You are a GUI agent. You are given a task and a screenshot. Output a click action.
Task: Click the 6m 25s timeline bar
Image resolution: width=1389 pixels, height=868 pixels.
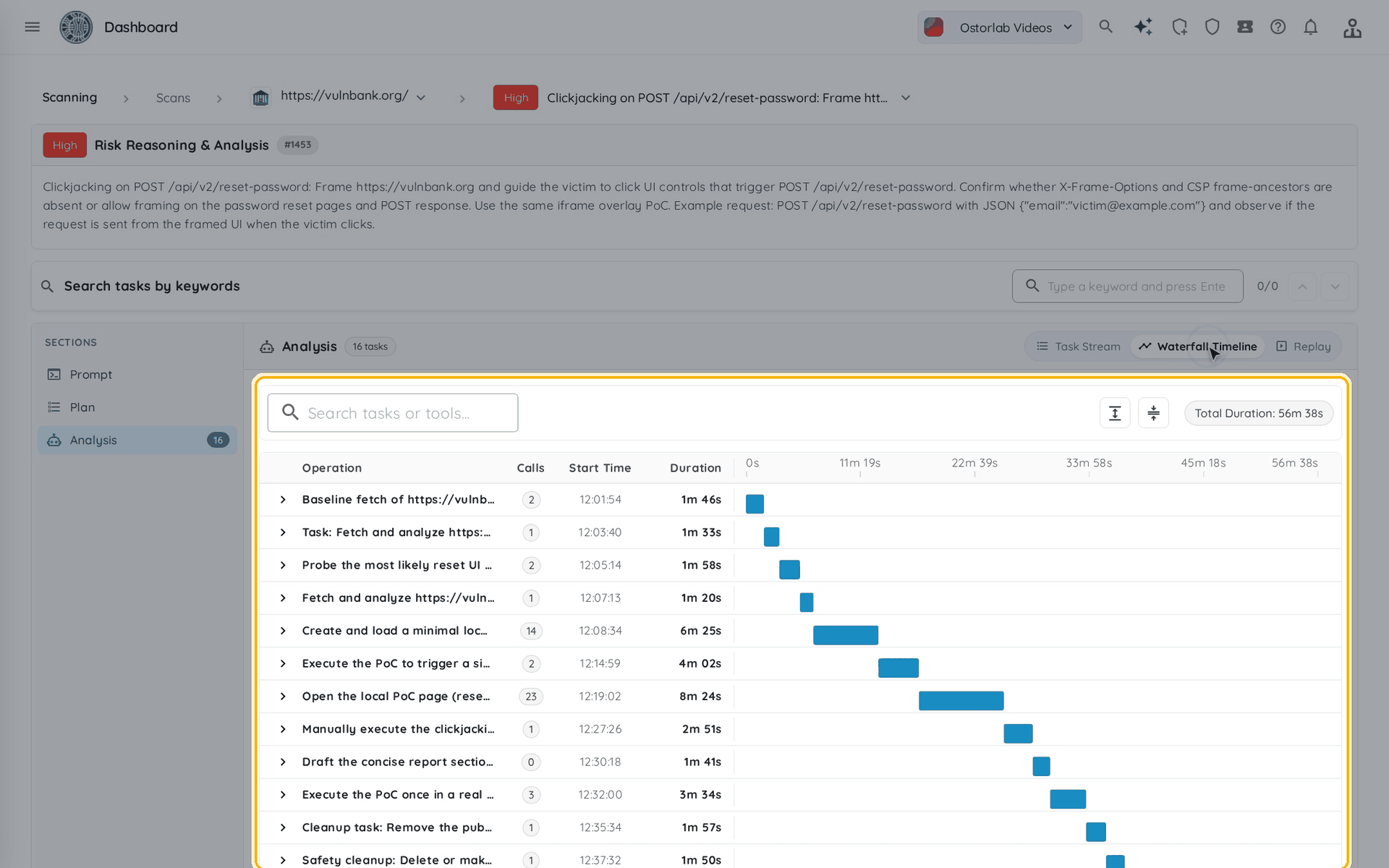[x=846, y=635]
